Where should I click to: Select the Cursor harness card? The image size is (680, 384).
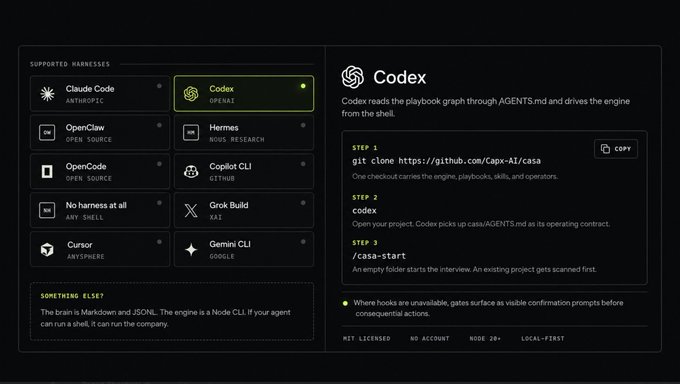100,249
